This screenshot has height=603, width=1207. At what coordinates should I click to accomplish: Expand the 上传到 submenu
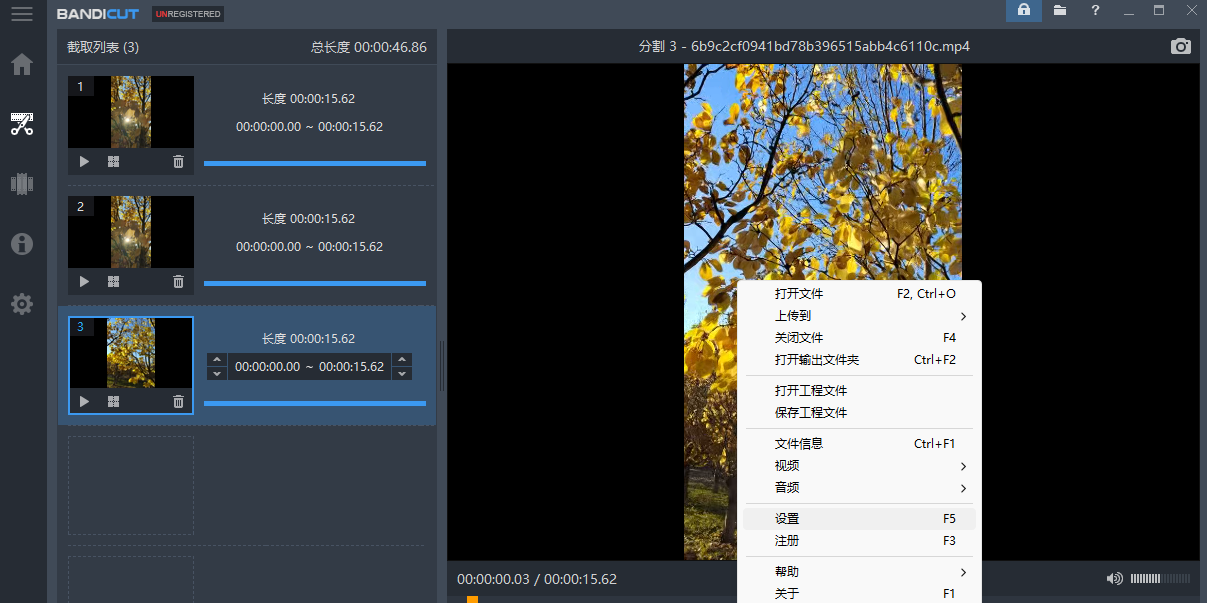point(858,316)
